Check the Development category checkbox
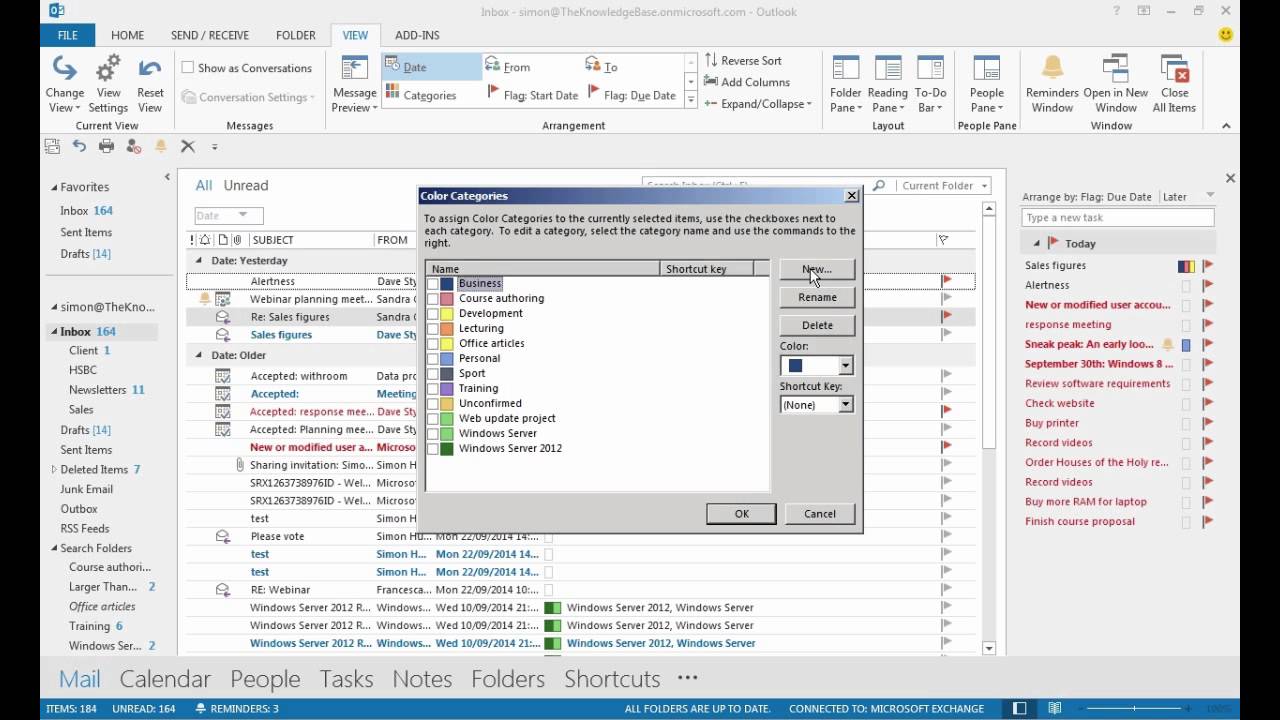Screen dimensions: 1280x720 point(432,314)
